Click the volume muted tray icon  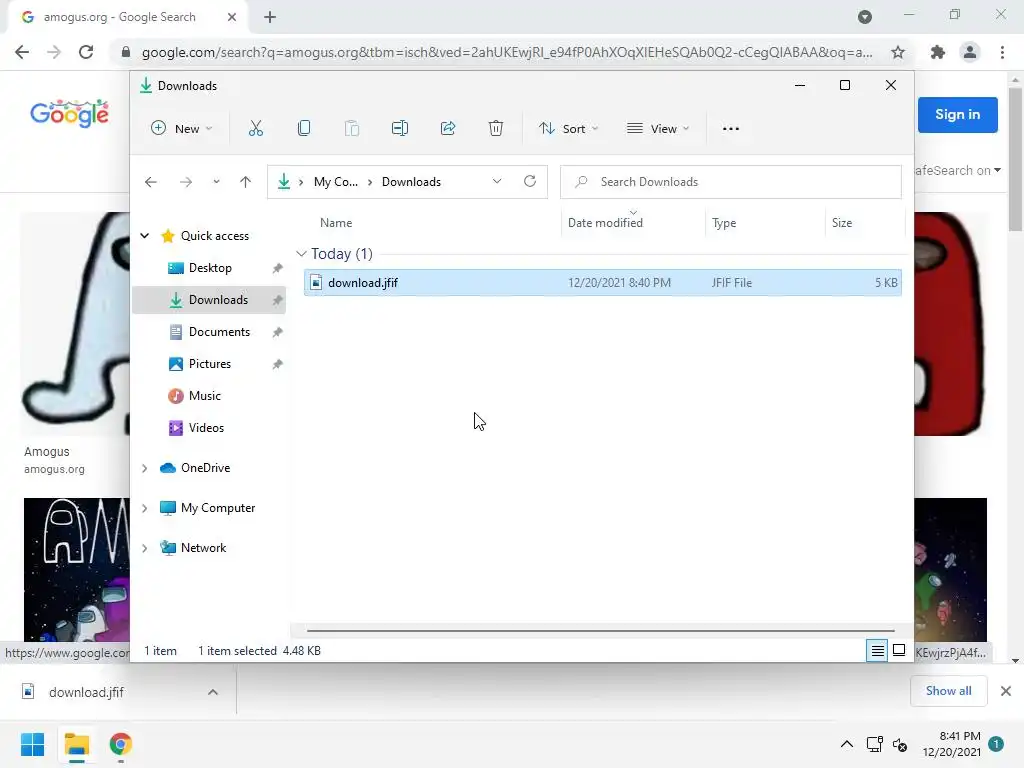(x=900, y=744)
